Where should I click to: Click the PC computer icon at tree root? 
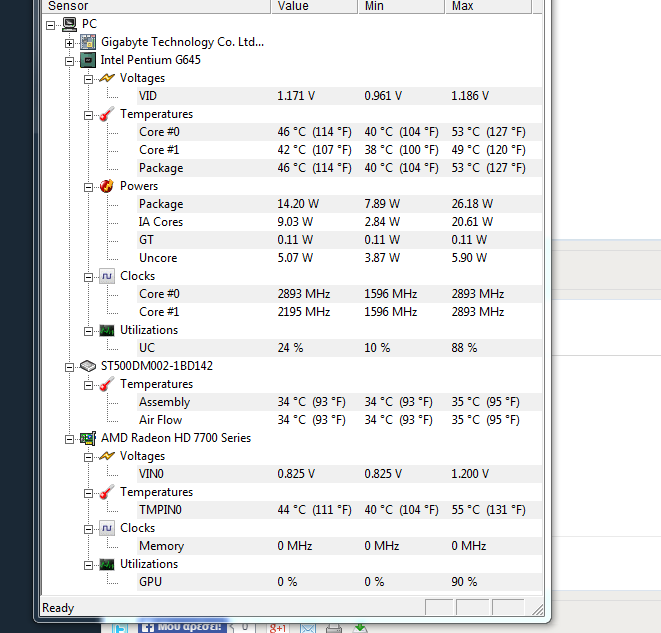point(69,24)
